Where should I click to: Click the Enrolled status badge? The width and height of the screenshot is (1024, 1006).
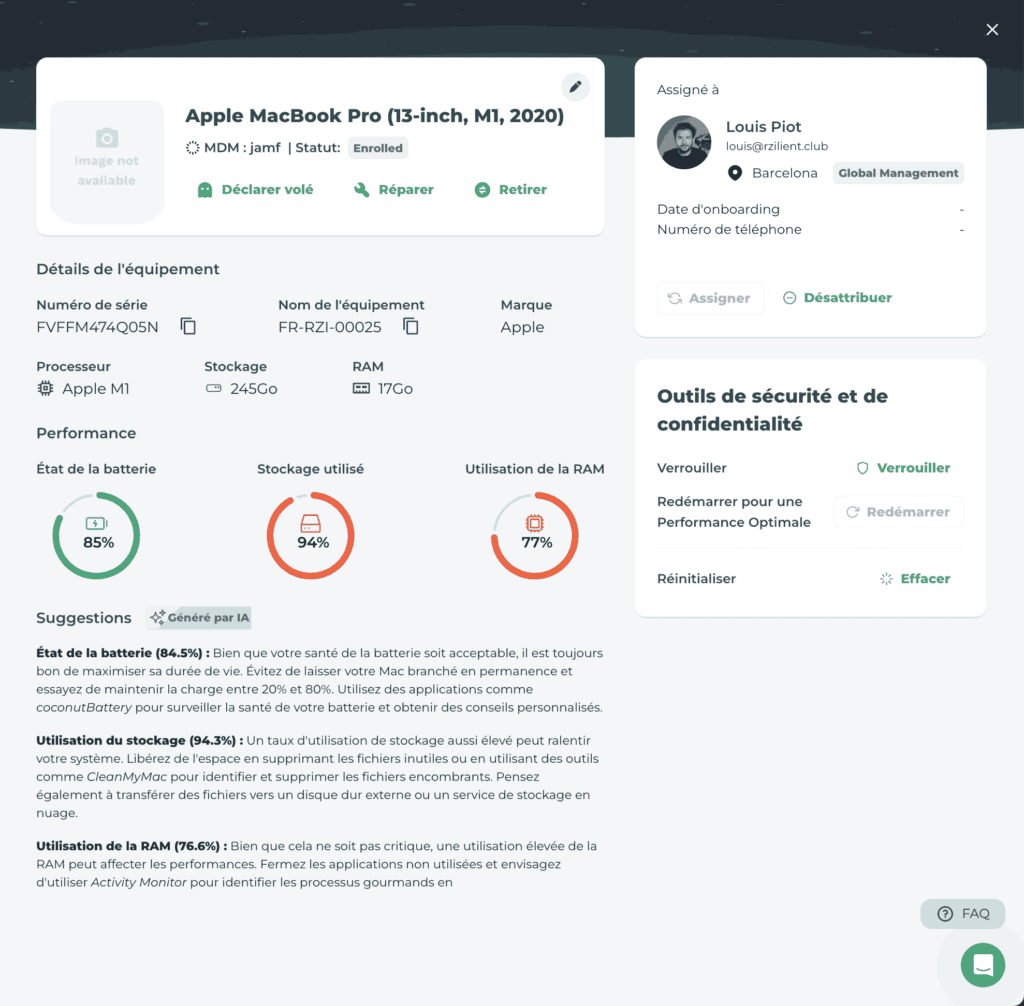click(378, 148)
